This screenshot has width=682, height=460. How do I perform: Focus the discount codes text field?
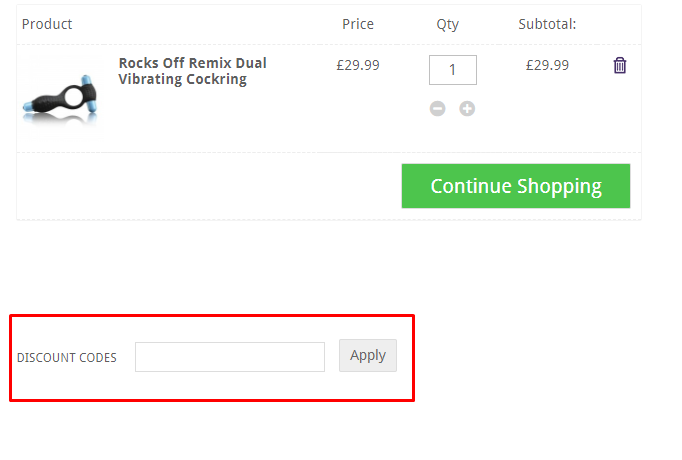click(x=230, y=357)
